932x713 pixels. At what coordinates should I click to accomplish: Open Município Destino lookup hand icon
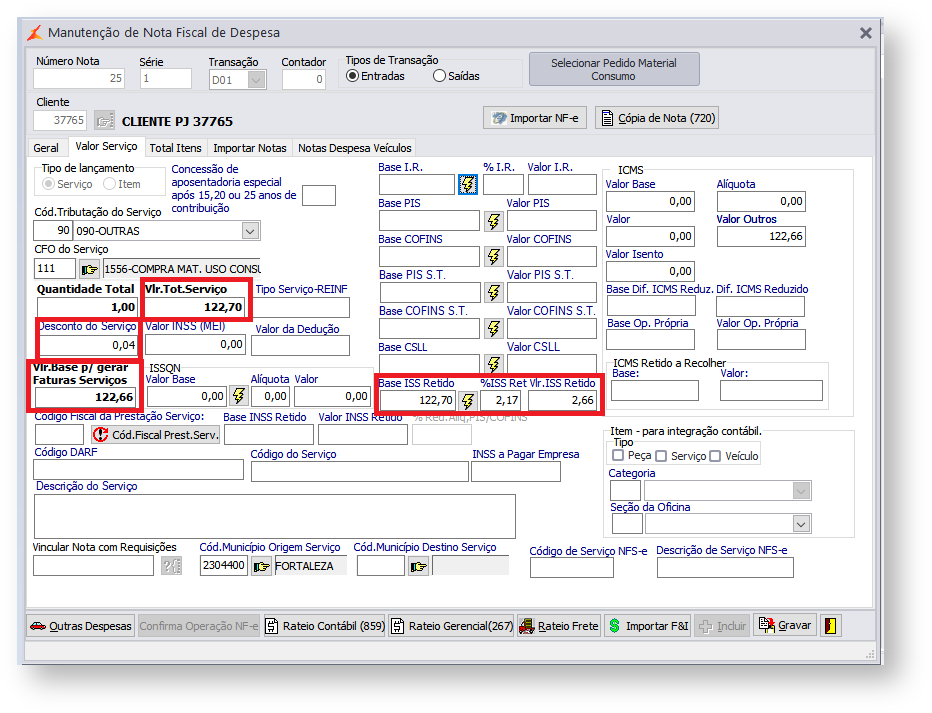418,566
